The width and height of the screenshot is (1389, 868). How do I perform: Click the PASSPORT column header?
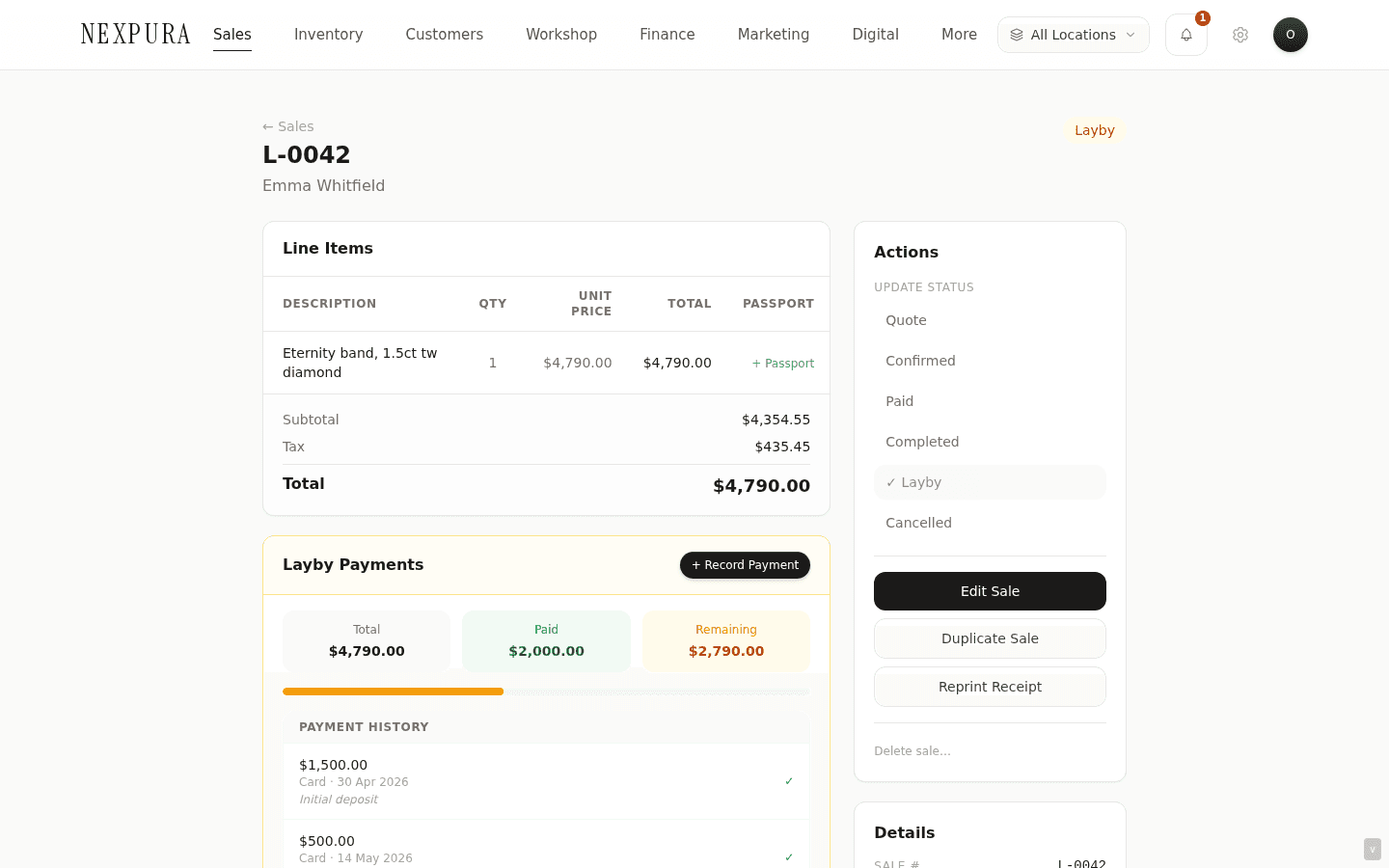coord(778,304)
